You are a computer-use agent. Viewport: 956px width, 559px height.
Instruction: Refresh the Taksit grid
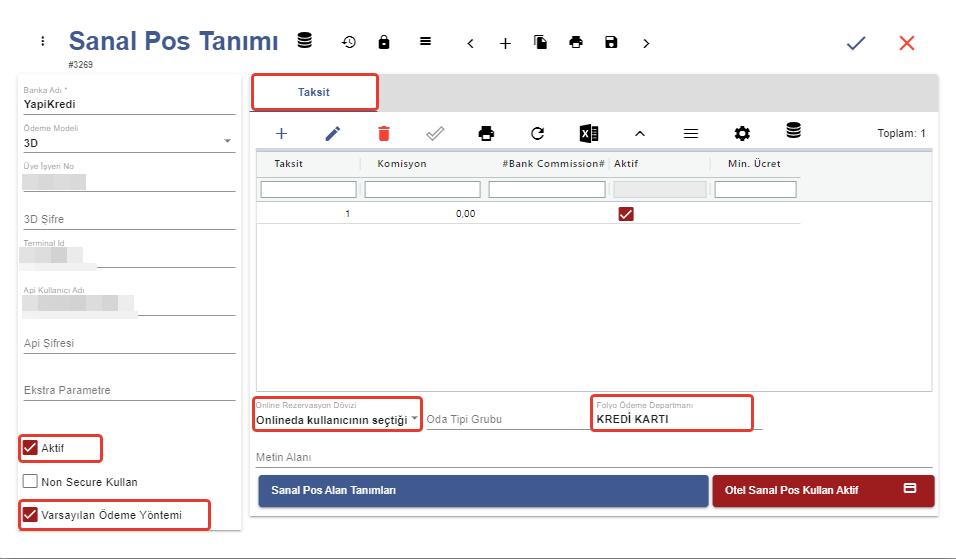tap(537, 133)
